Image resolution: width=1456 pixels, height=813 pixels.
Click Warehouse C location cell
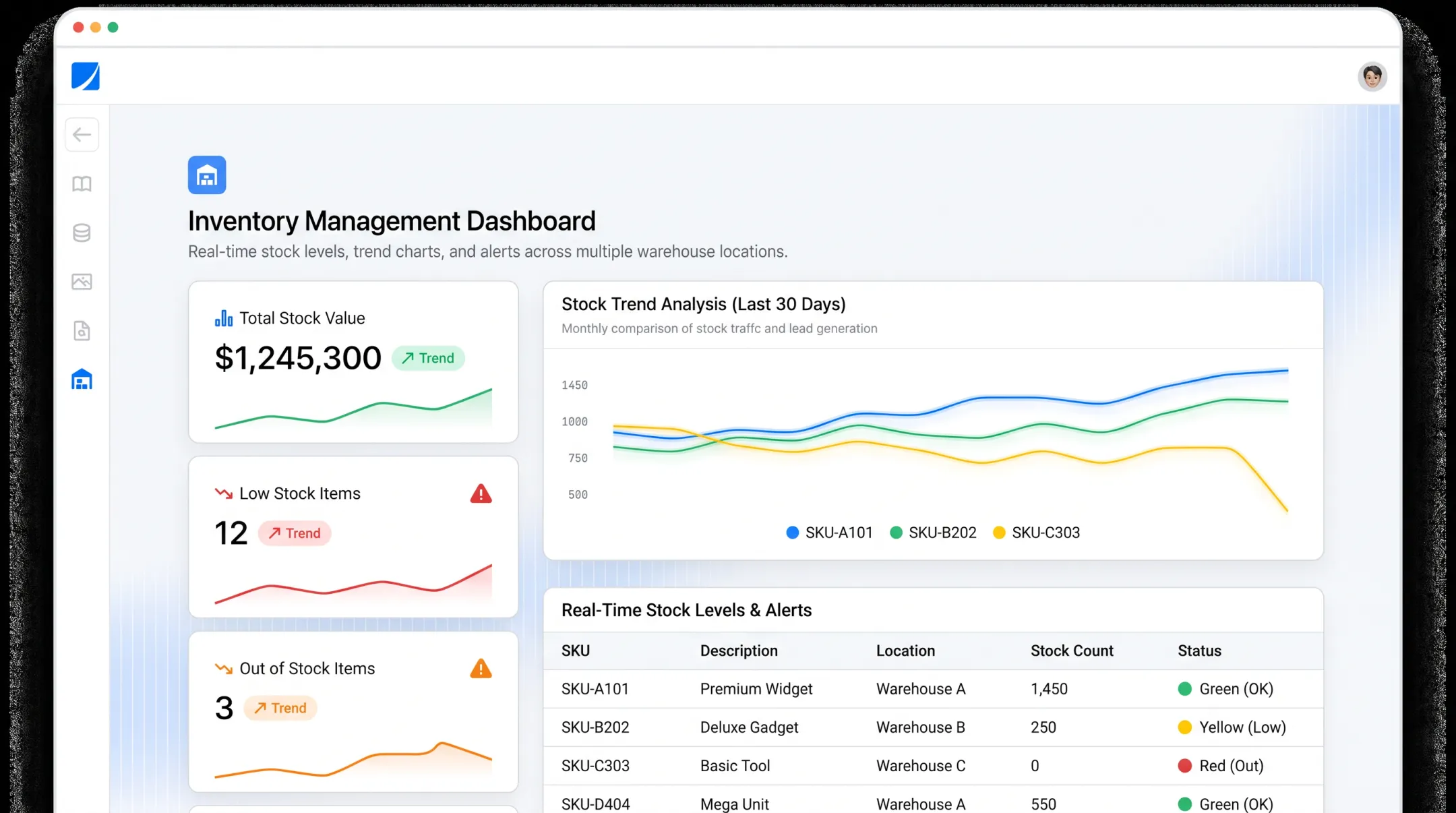(921, 766)
